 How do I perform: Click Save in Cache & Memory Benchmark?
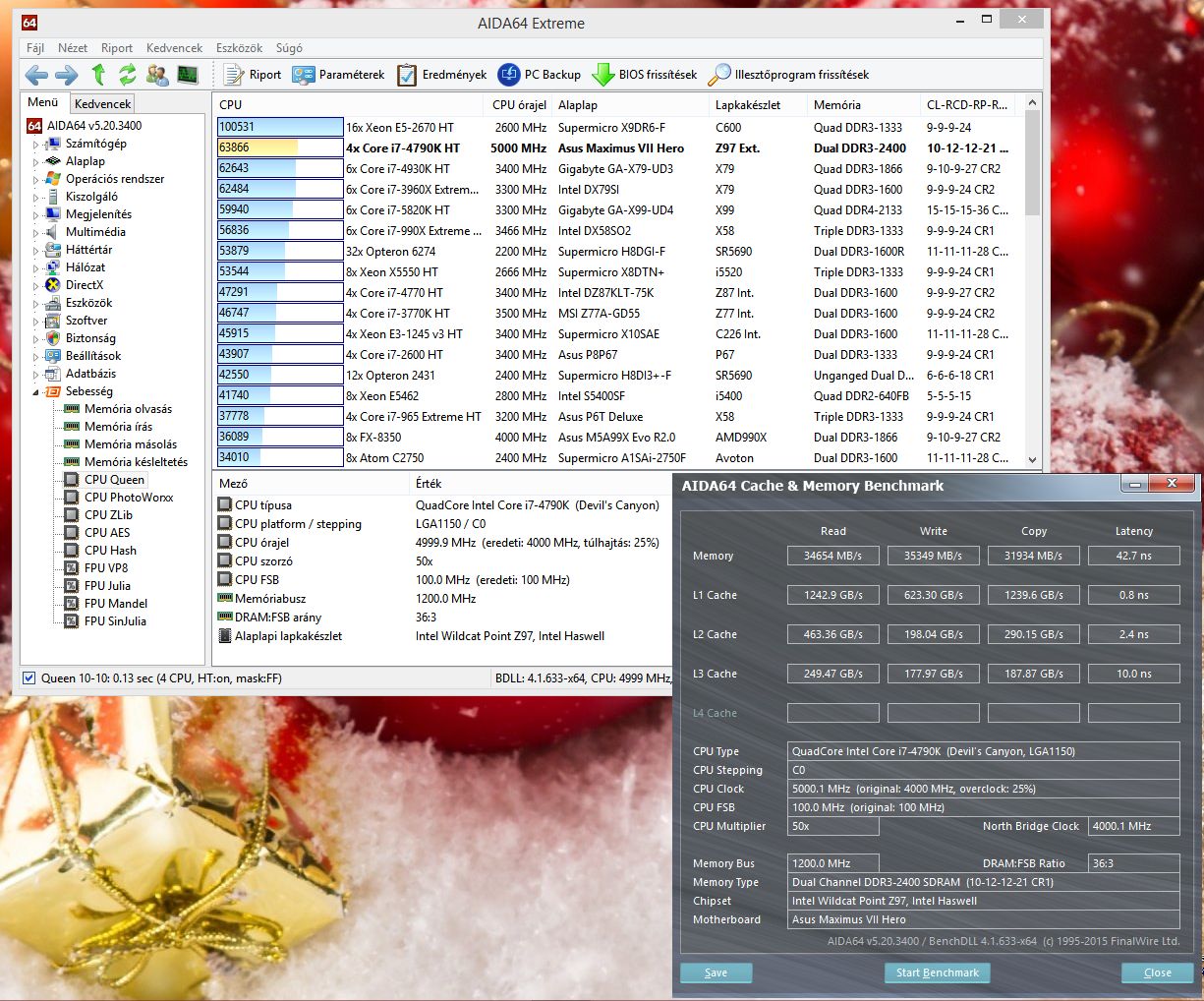[x=717, y=972]
